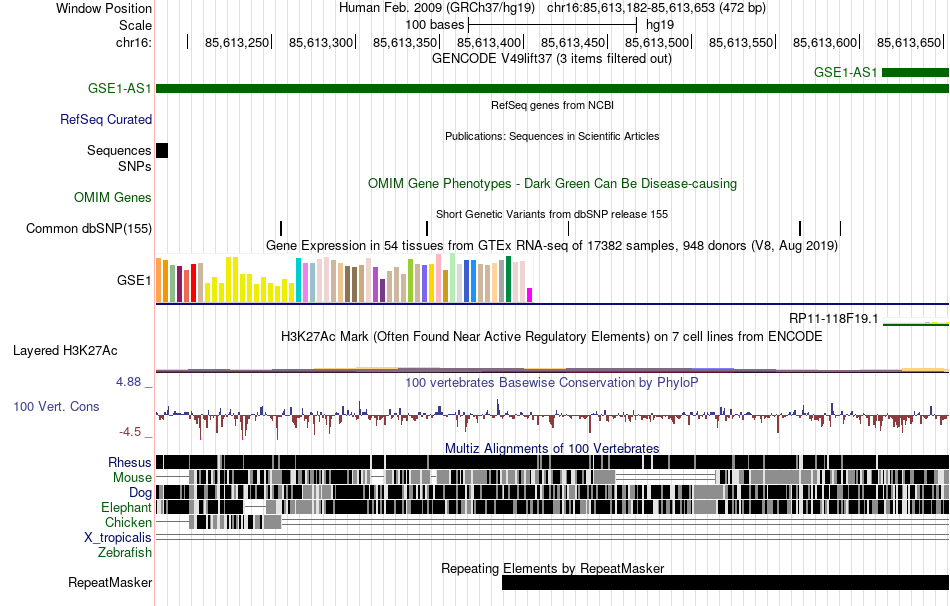Click the Multiz Alignments of 100 Vertebrates title
The image size is (950, 606).
[x=552, y=448]
